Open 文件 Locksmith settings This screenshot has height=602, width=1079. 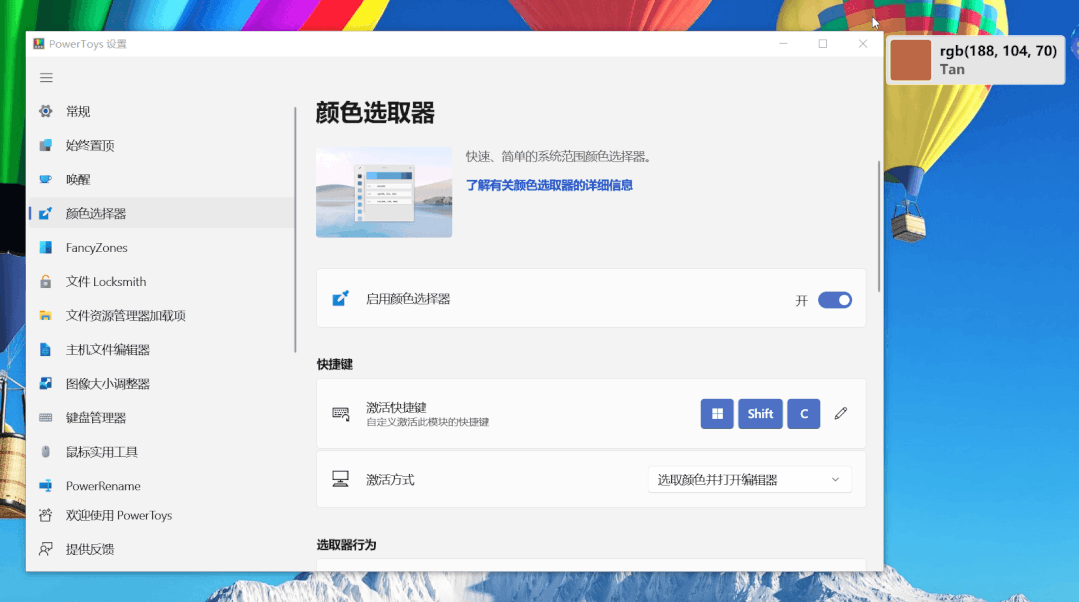click(161, 281)
